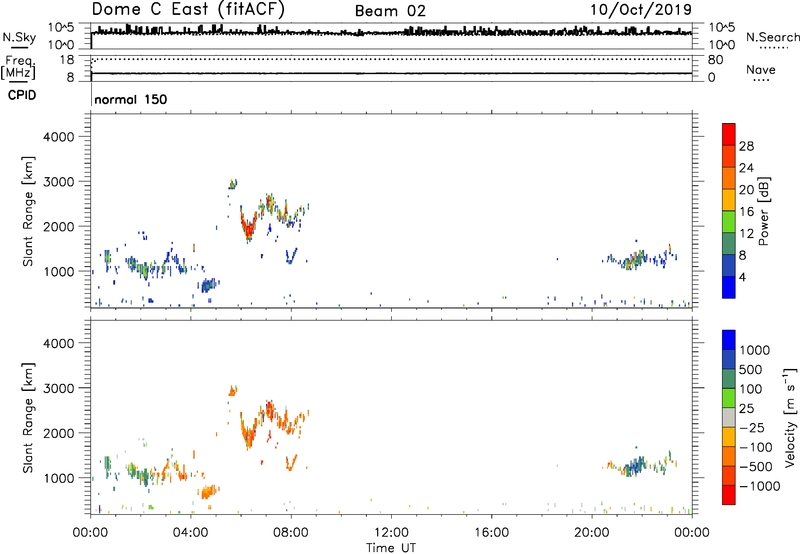Click the '04:00' time axis tick label
The image size is (800, 554).
(x=191, y=533)
